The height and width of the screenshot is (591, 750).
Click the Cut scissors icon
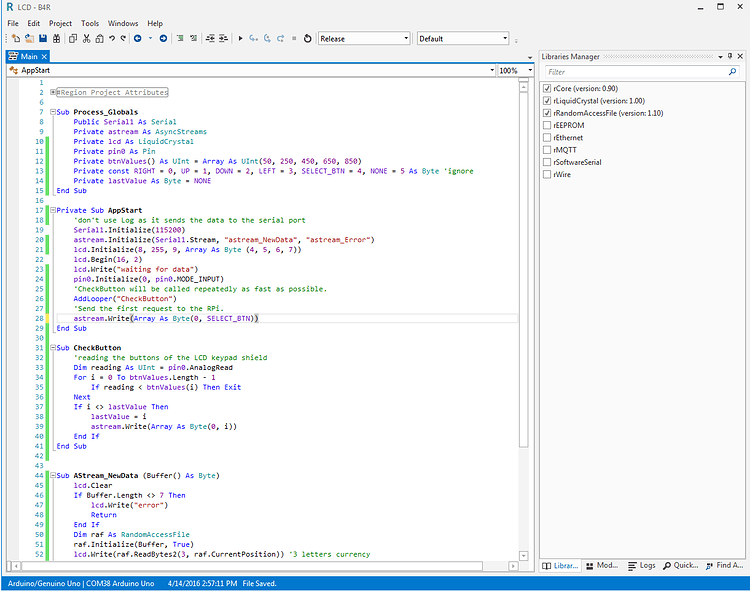click(x=87, y=38)
